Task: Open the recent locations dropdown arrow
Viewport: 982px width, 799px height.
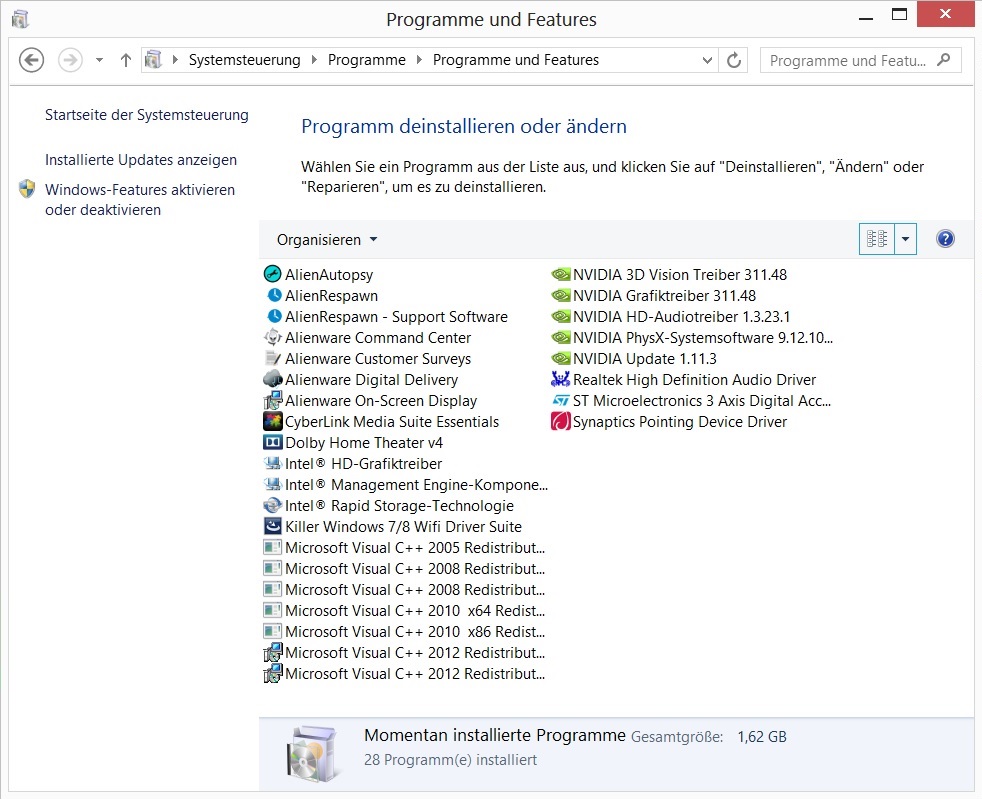Action: click(99, 60)
